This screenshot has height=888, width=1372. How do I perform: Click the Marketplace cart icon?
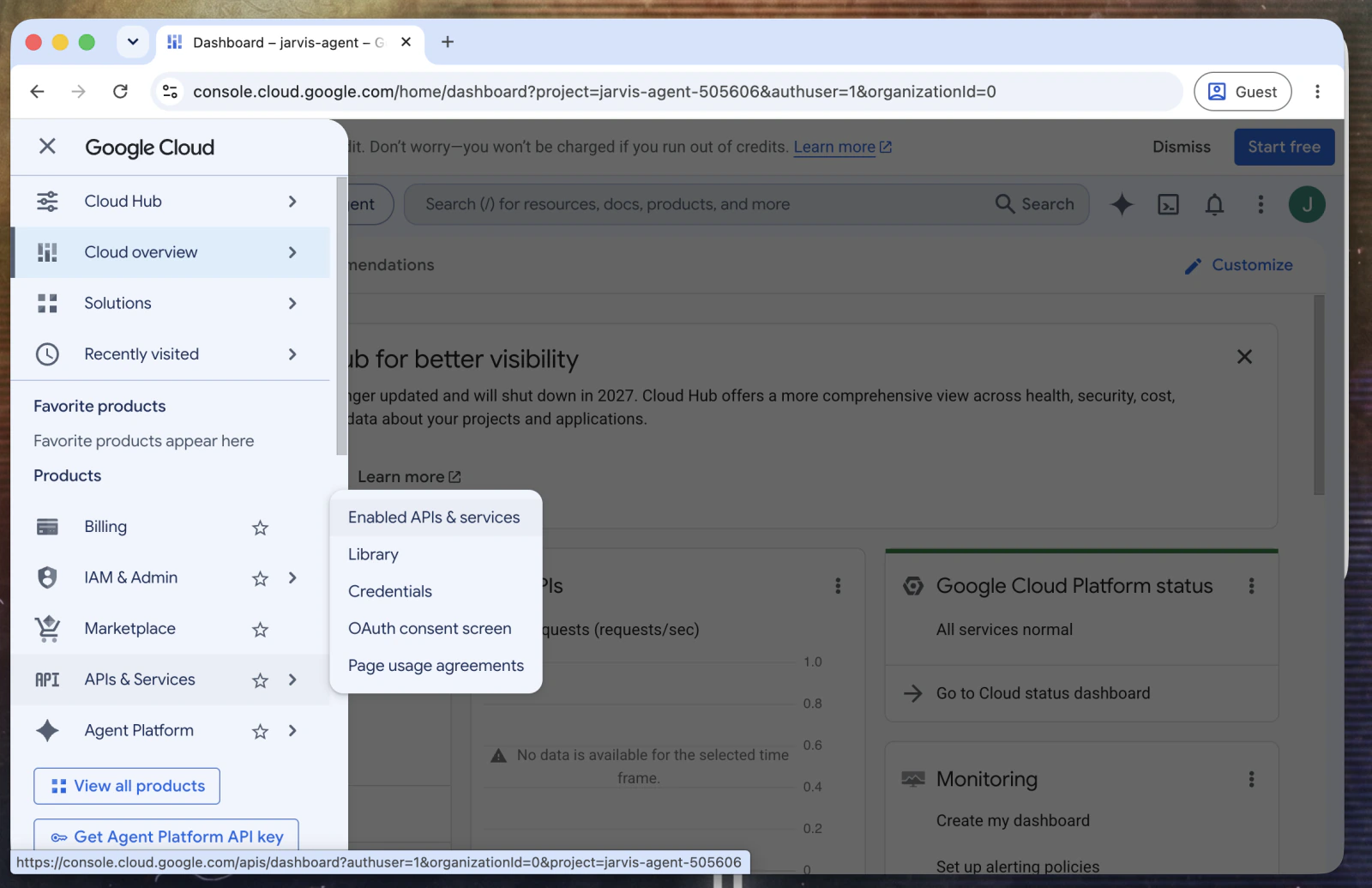click(x=47, y=629)
